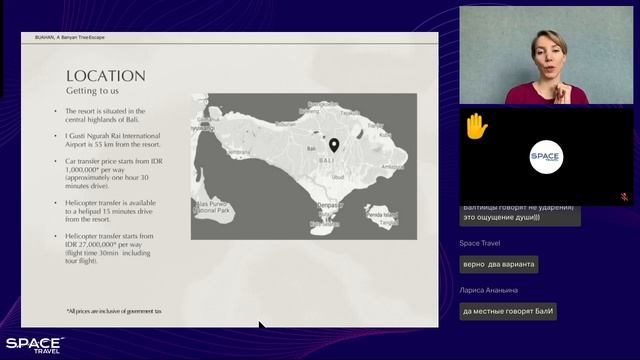Click the "Denpasar" label on the map

(329, 205)
